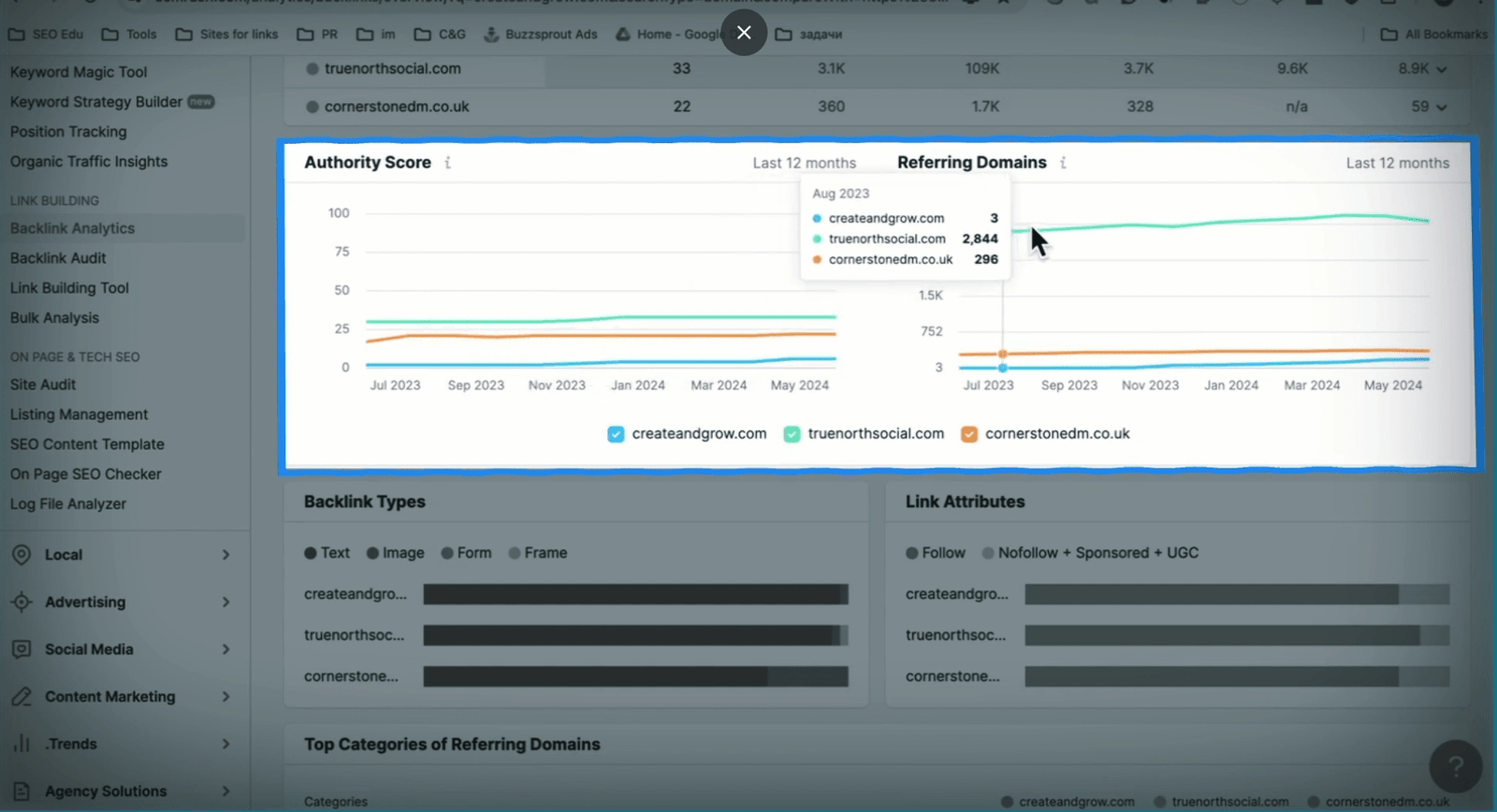Expand the Advertising menu chevron
This screenshot has width=1497, height=812.
(x=225, y=602)
